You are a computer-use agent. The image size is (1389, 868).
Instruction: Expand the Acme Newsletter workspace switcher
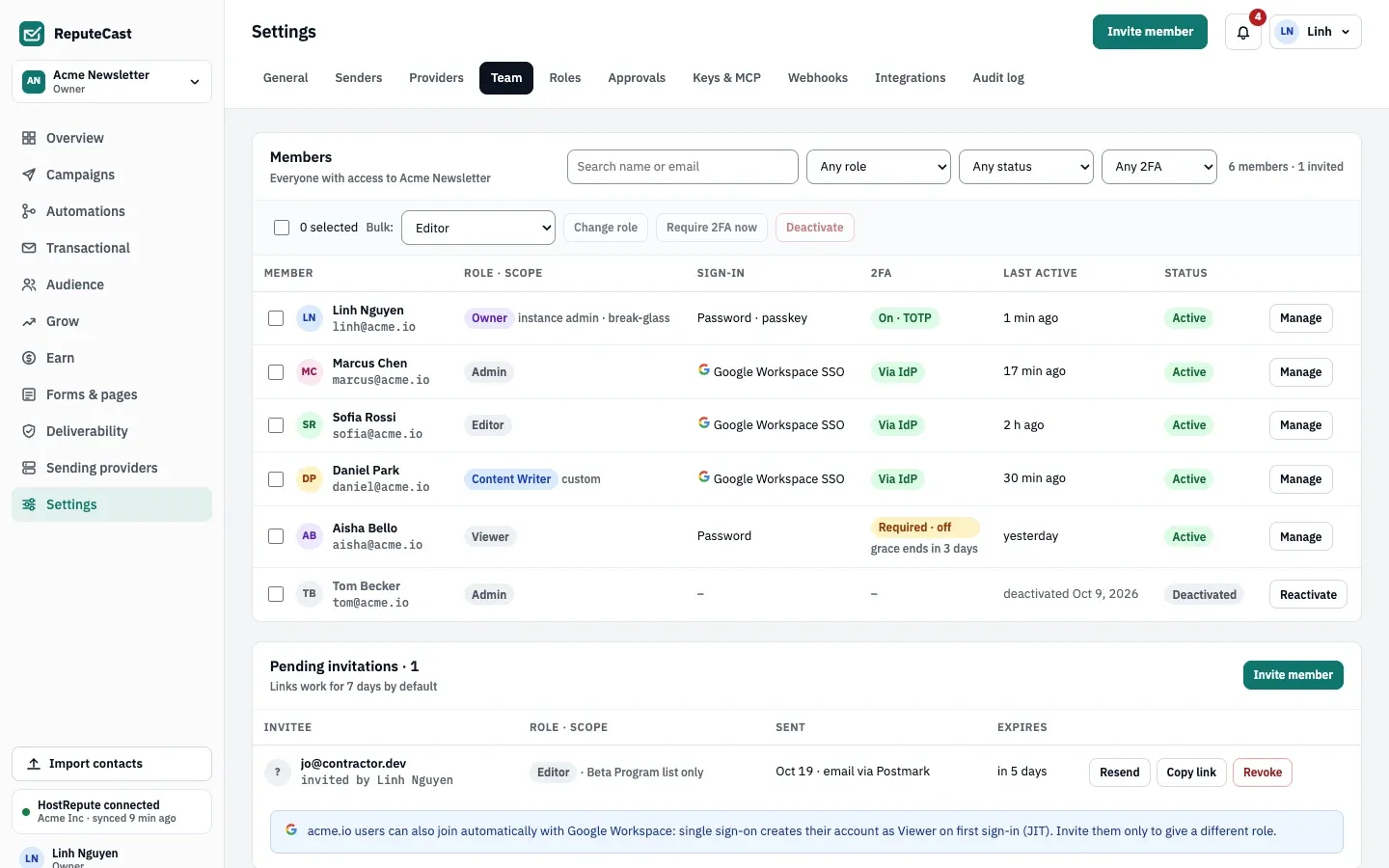[x=112, y=82]
